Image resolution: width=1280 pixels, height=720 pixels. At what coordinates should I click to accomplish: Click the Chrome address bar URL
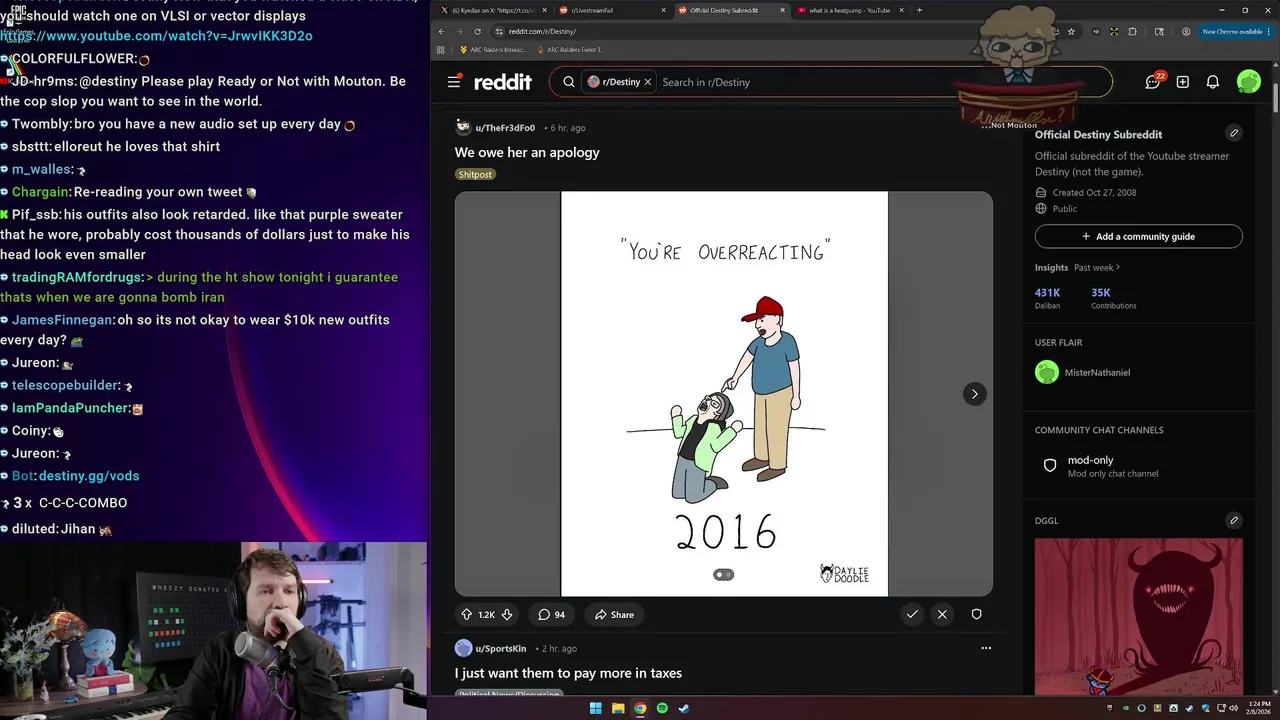[x=542, y=31]
